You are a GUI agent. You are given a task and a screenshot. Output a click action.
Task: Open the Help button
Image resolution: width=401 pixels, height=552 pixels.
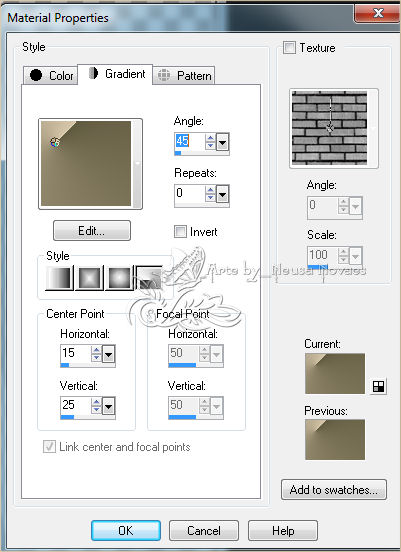(283, 531)
